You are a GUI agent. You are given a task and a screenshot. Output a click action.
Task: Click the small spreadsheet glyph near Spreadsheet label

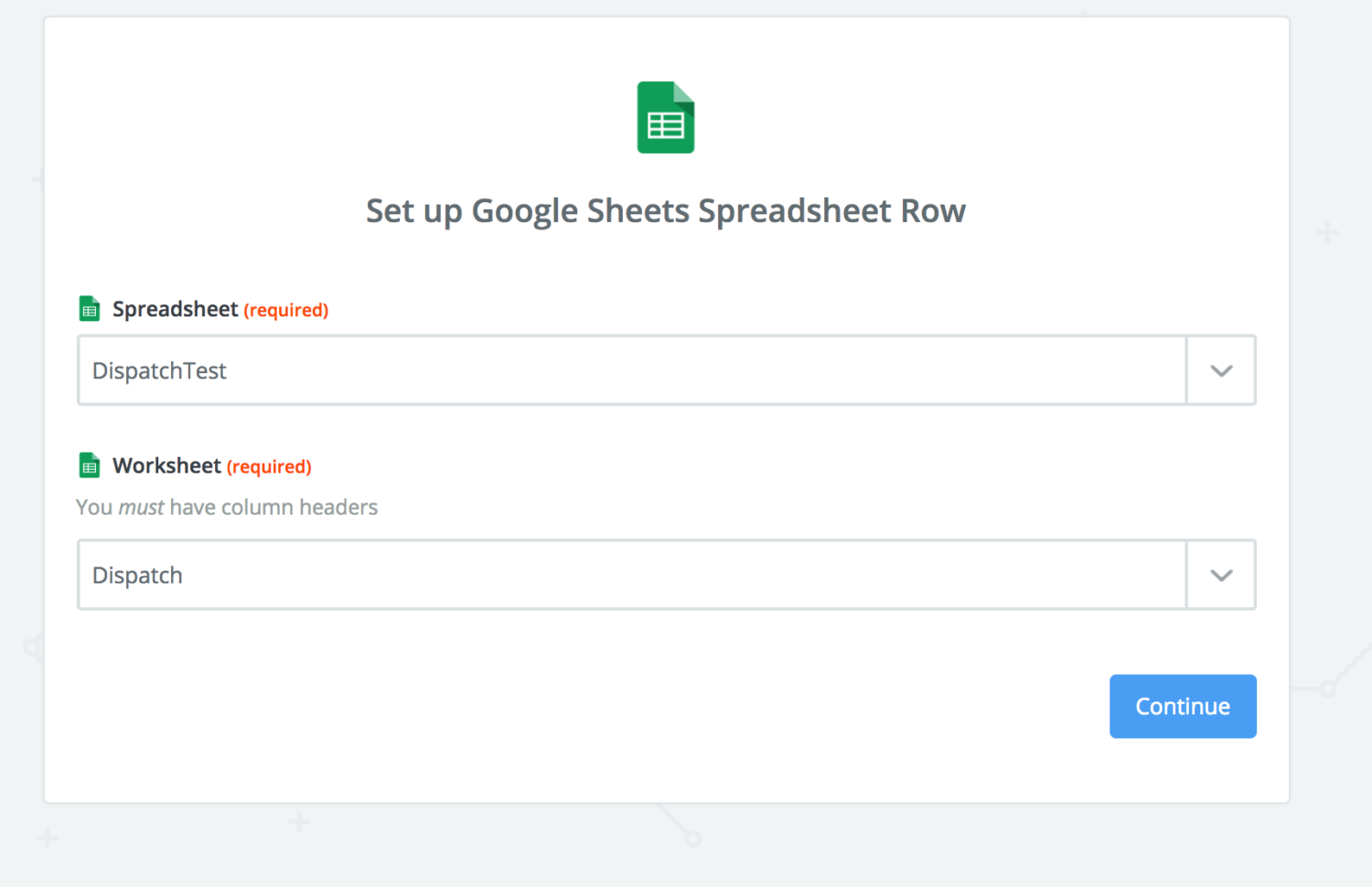point(89,308)
